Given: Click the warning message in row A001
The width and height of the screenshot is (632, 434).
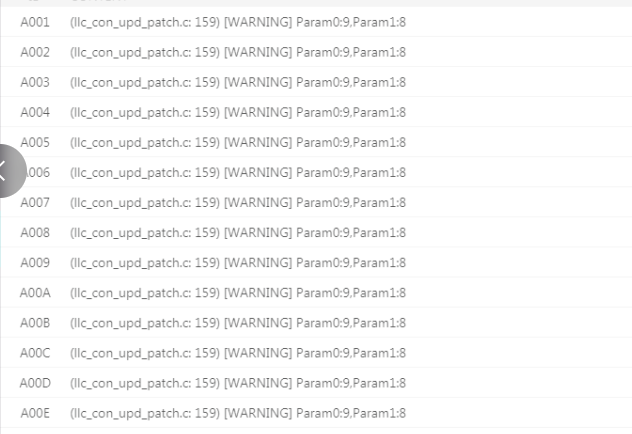Looking at the screenshot, I should tap(238, 22).
